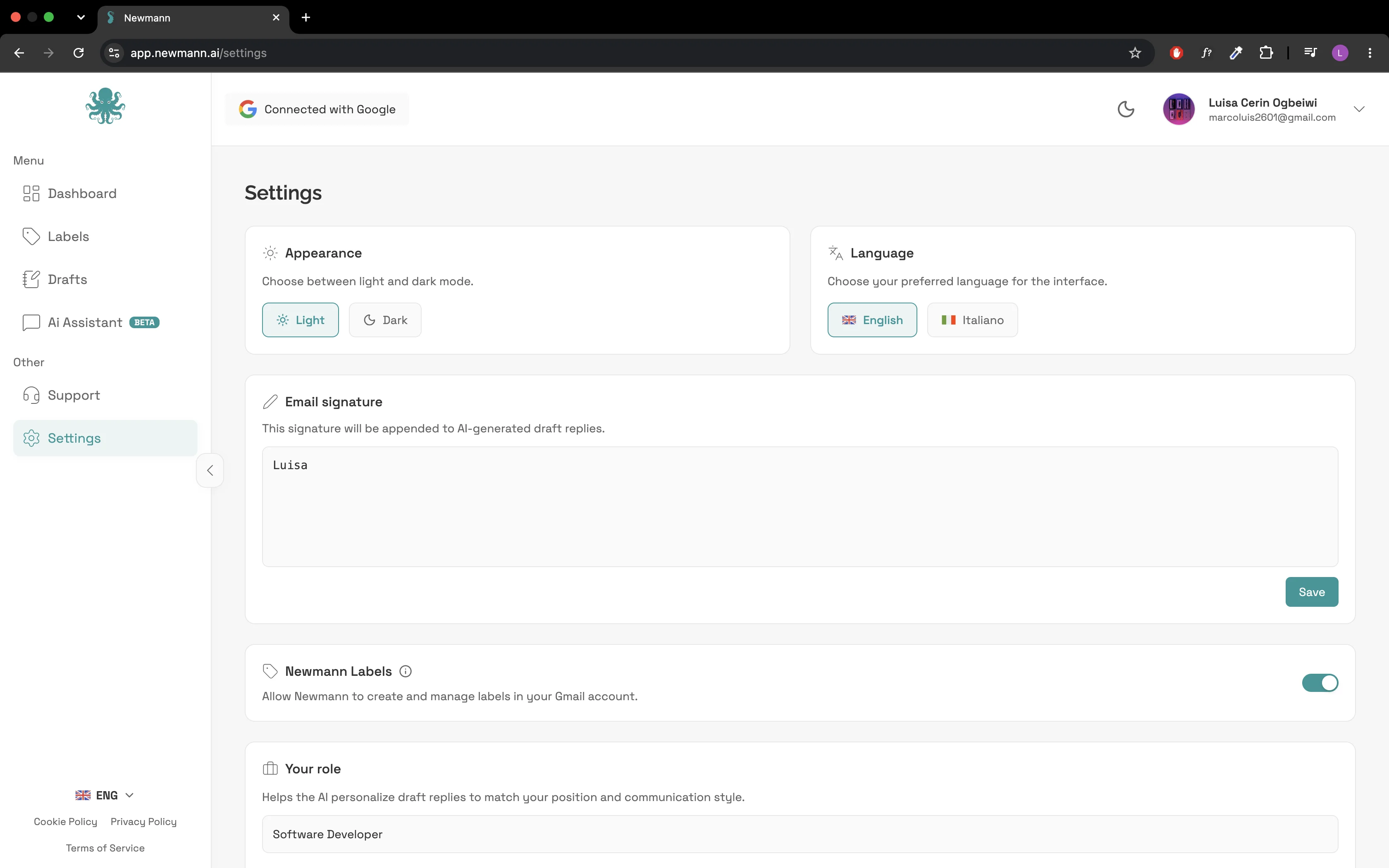Open the Chrome three-dot menu

click(x=1370, y=53)
